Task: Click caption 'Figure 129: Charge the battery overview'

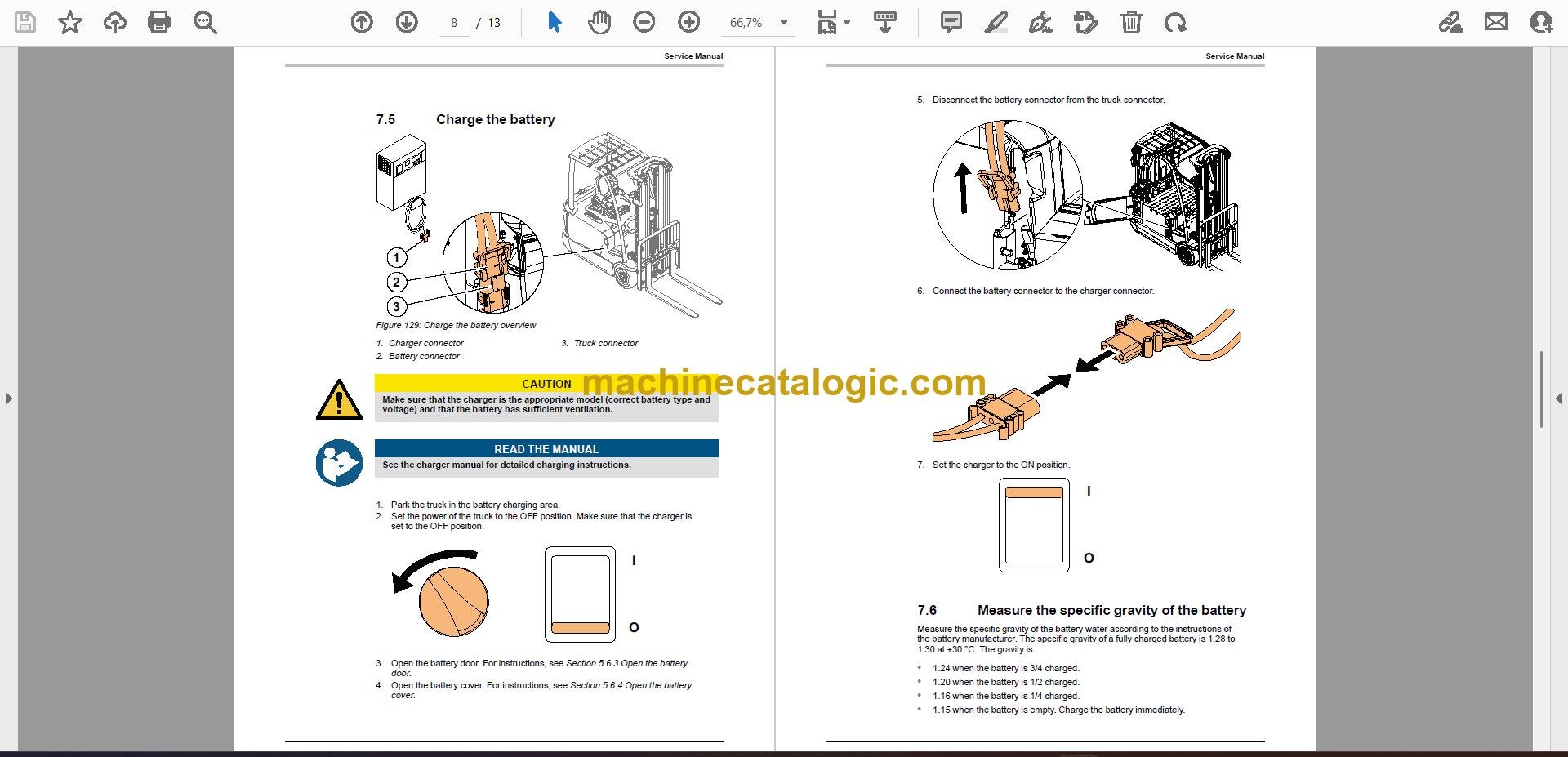Action: tap(456, 325)
